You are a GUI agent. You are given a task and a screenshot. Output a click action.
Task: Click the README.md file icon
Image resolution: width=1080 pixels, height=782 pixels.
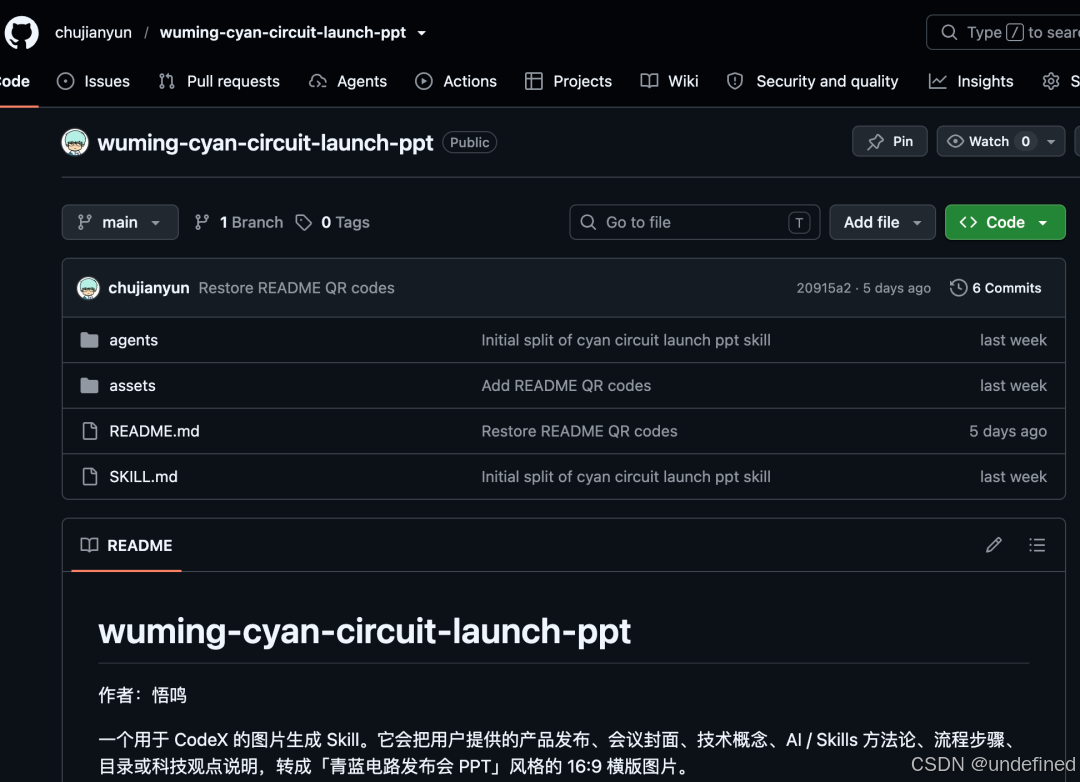click(x=90, y=431)
